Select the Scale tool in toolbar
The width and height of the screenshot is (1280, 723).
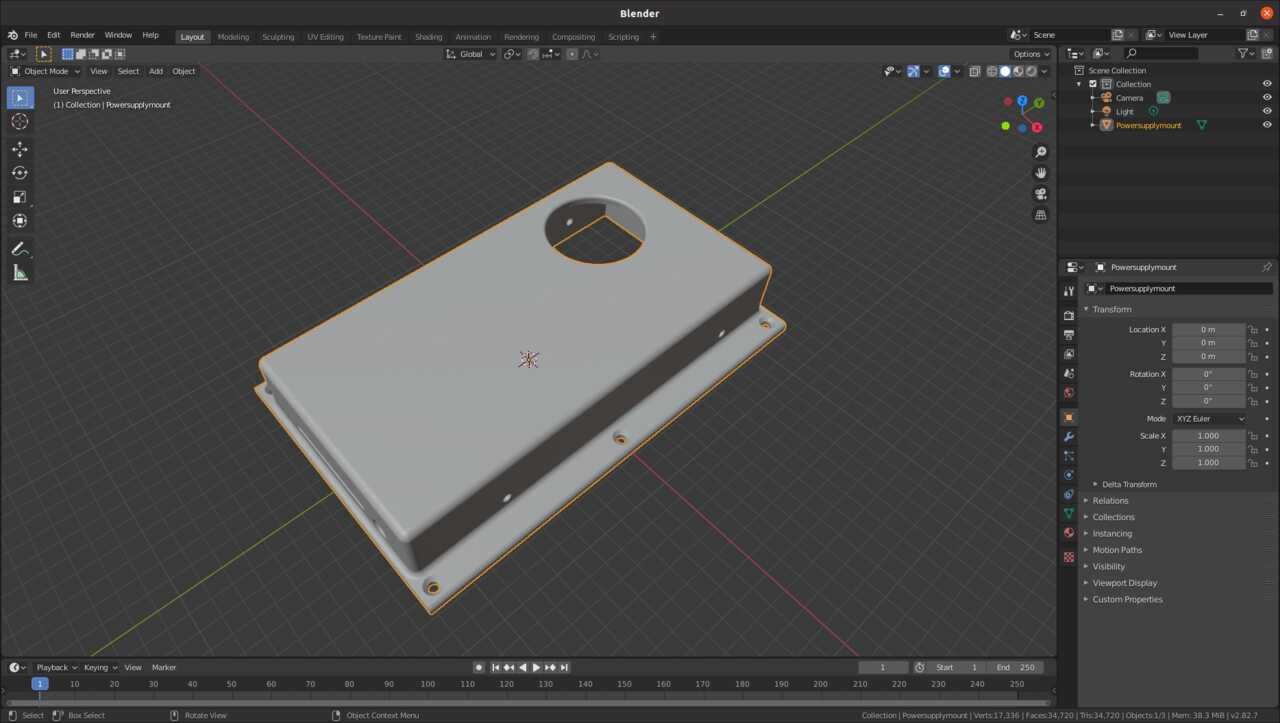click(x=20, y=197)
